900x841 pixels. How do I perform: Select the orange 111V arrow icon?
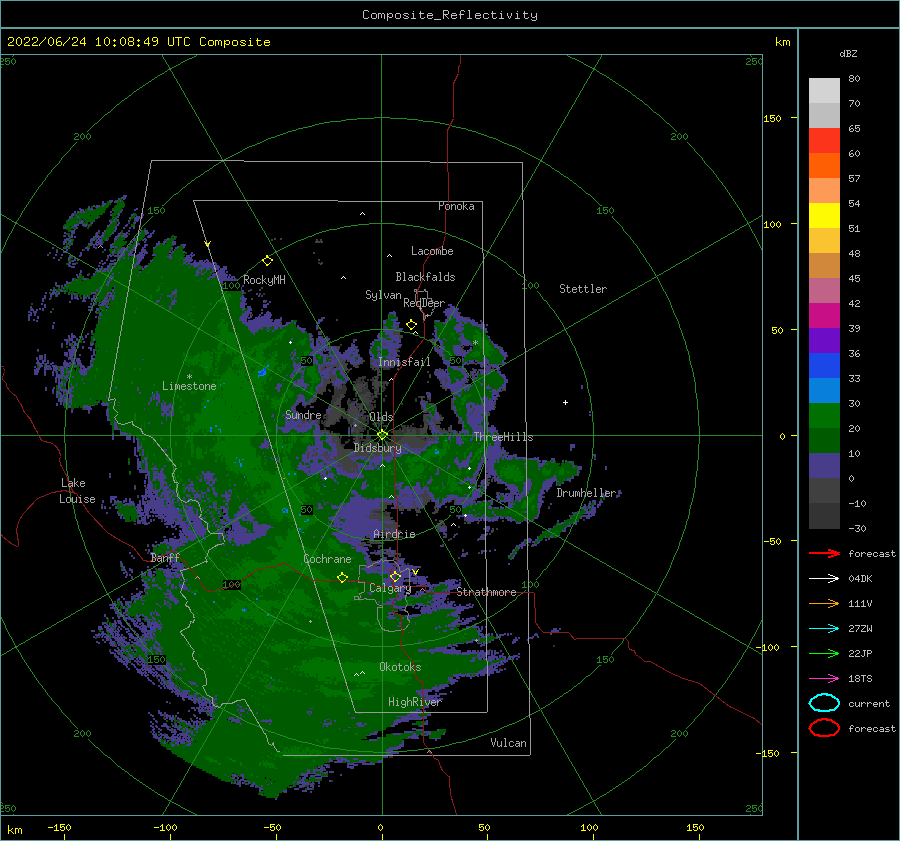click(x=824, y=603)
